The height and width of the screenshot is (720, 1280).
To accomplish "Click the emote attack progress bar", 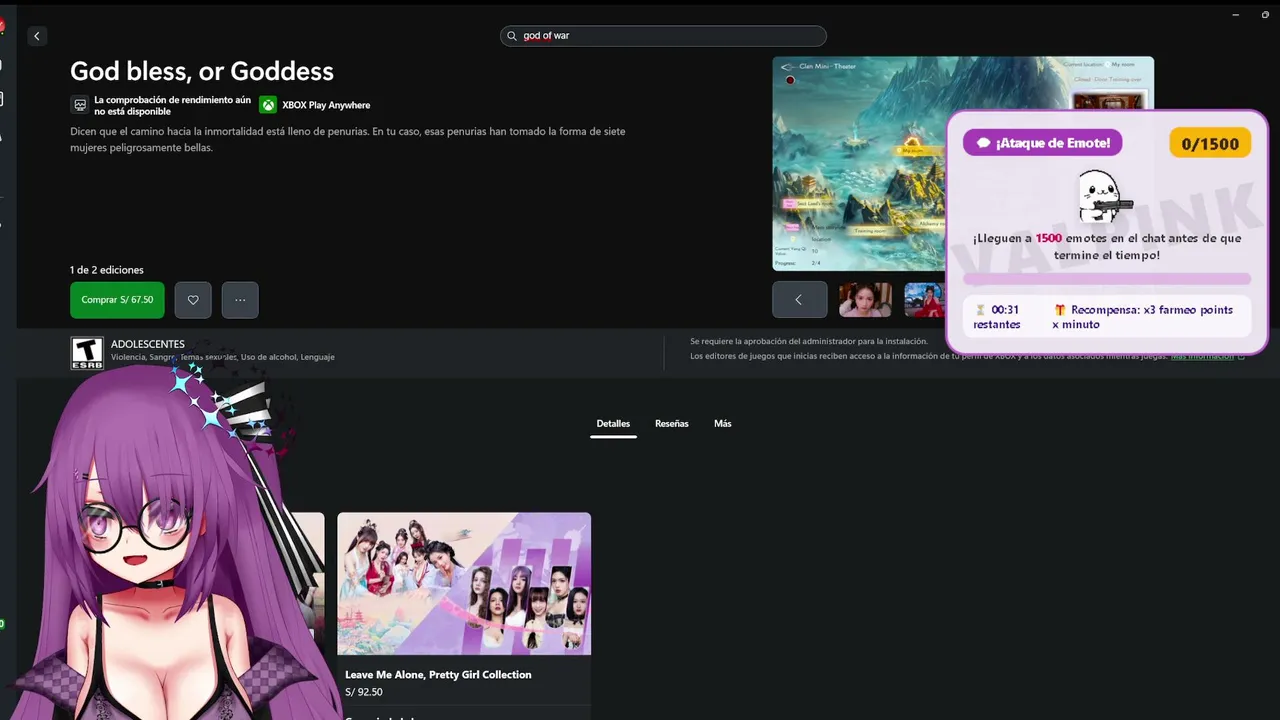I will pos(1107,280).
